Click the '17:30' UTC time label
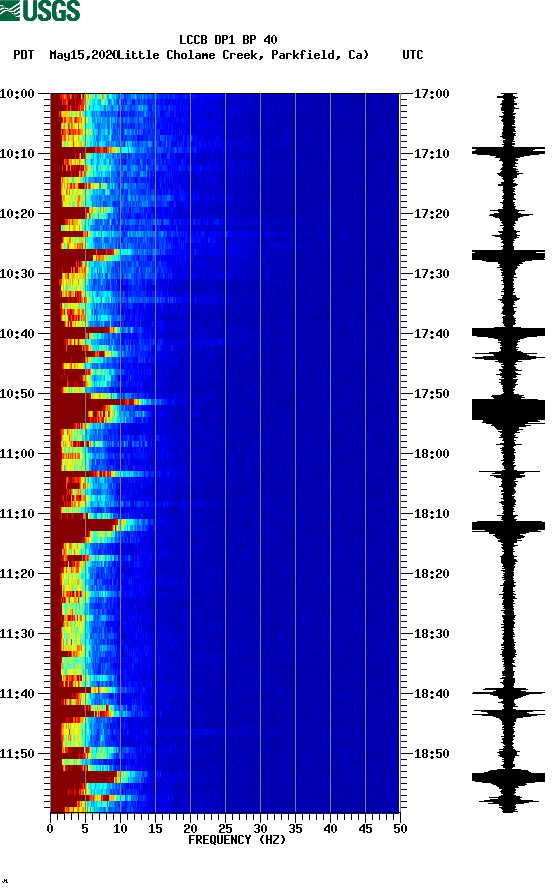 click(431, 274)
